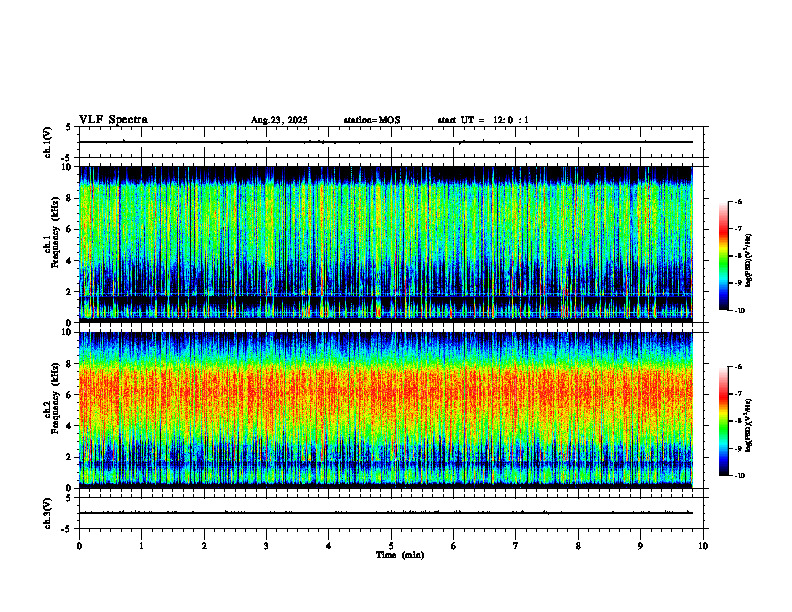This screenshot has width=792, height=612.
Task: Click the "0" tick on the time axis
Action: [79, 546]
